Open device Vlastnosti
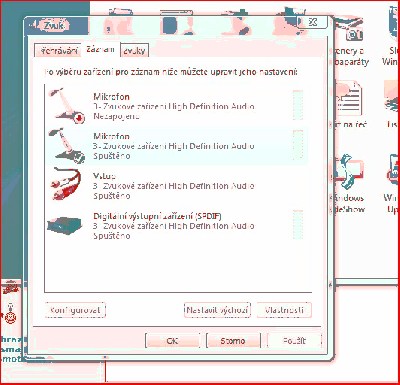 coord(284,310)
